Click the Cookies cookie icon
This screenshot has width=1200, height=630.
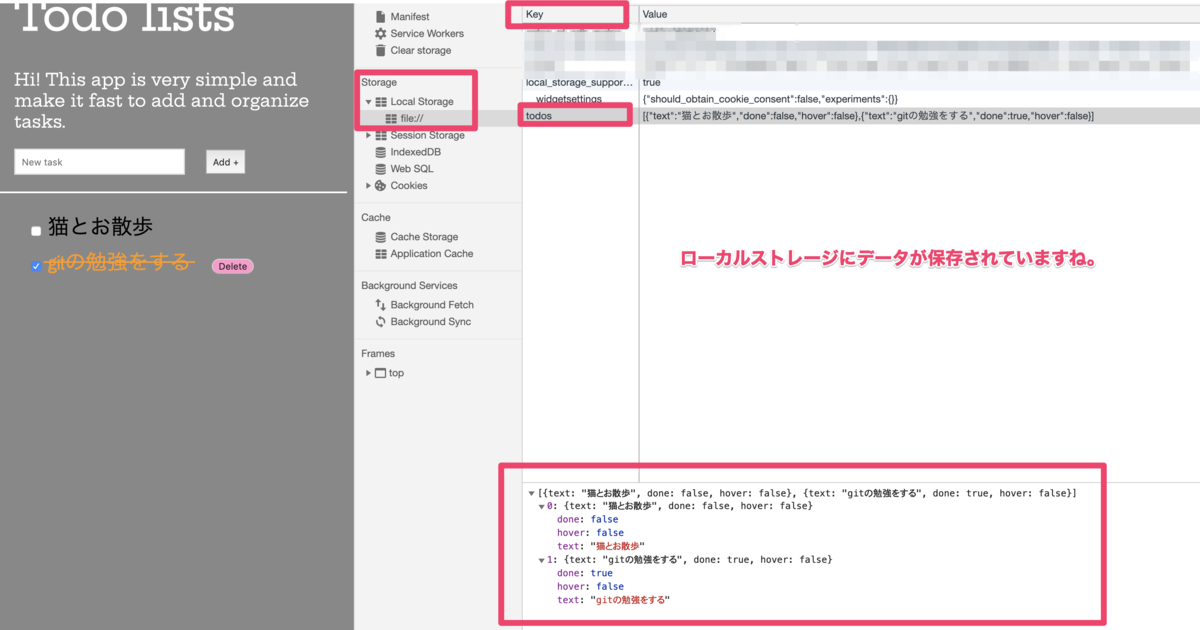381,186
